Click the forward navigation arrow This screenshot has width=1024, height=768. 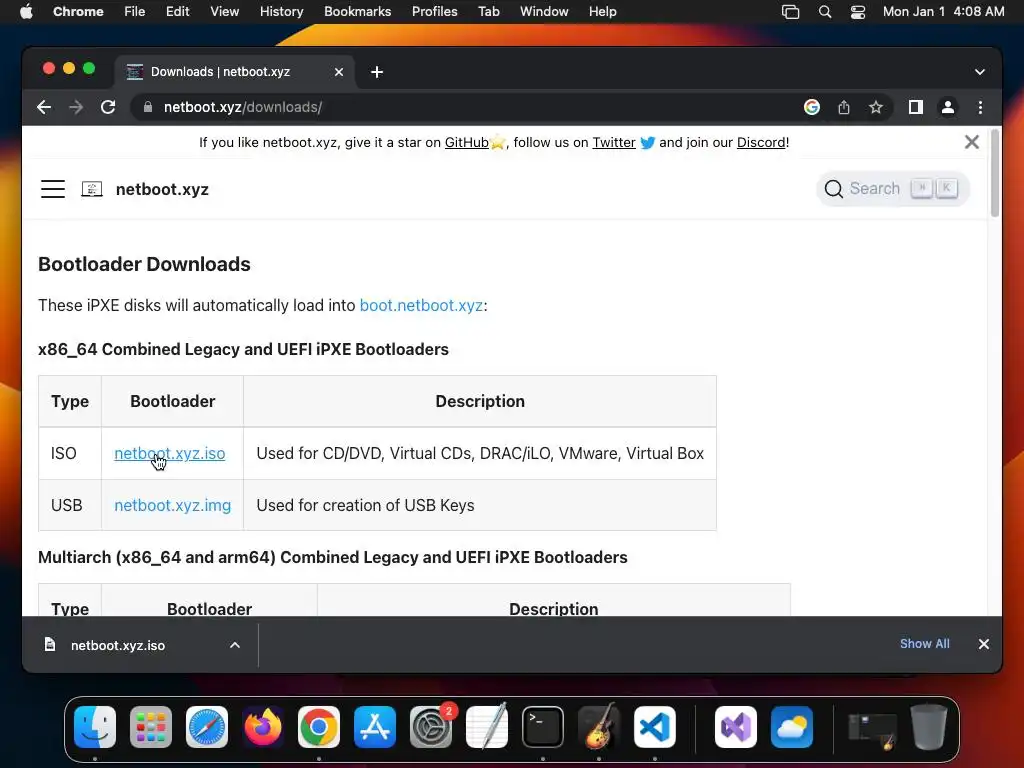(x=76, y=107)
